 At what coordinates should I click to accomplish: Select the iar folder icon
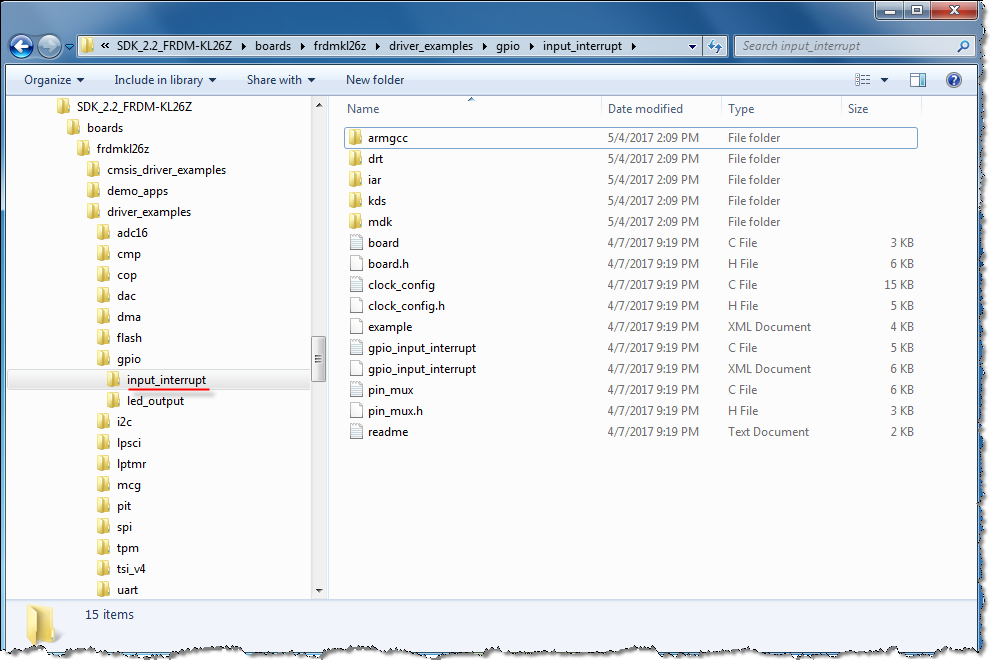pos(356,180)
